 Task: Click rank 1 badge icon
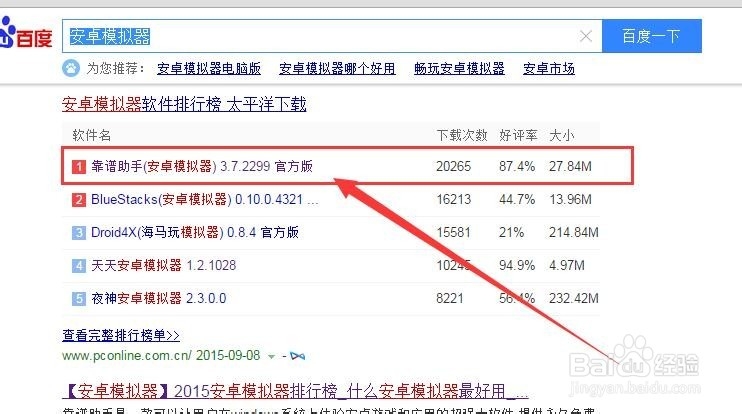(x=79, y=167)
